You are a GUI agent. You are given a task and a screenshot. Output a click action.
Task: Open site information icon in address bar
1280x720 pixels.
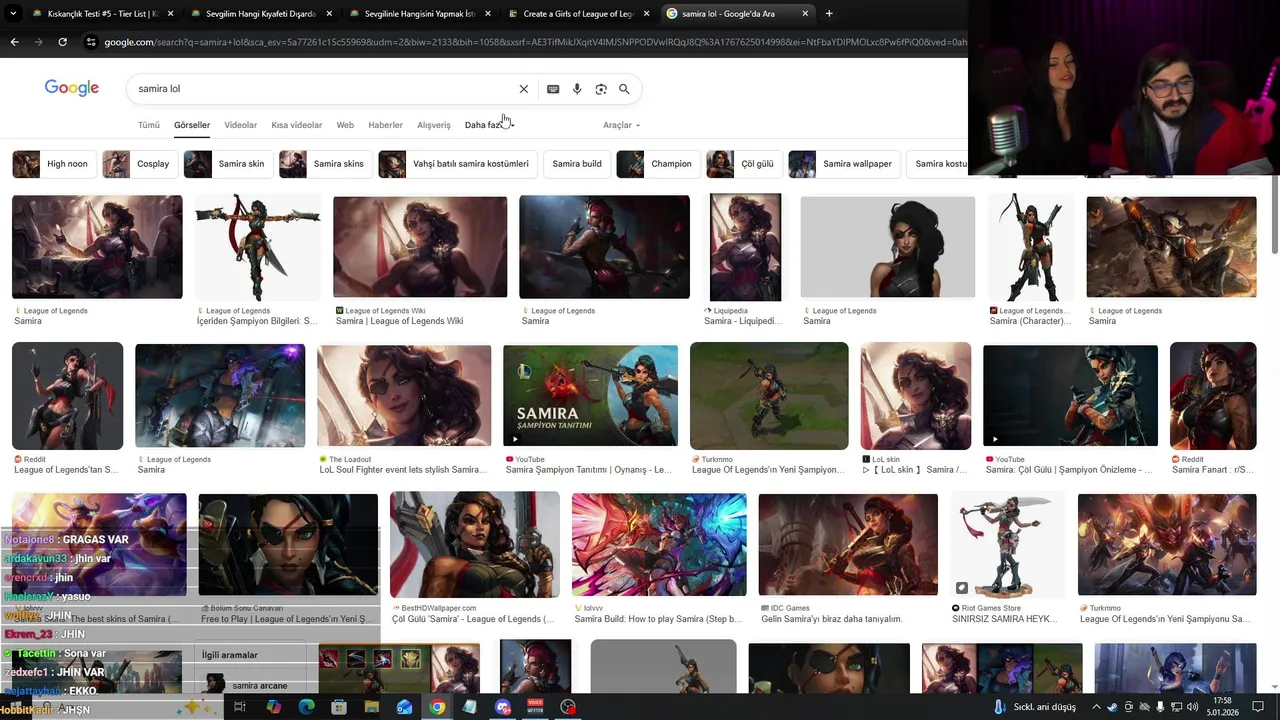point(91,42)
